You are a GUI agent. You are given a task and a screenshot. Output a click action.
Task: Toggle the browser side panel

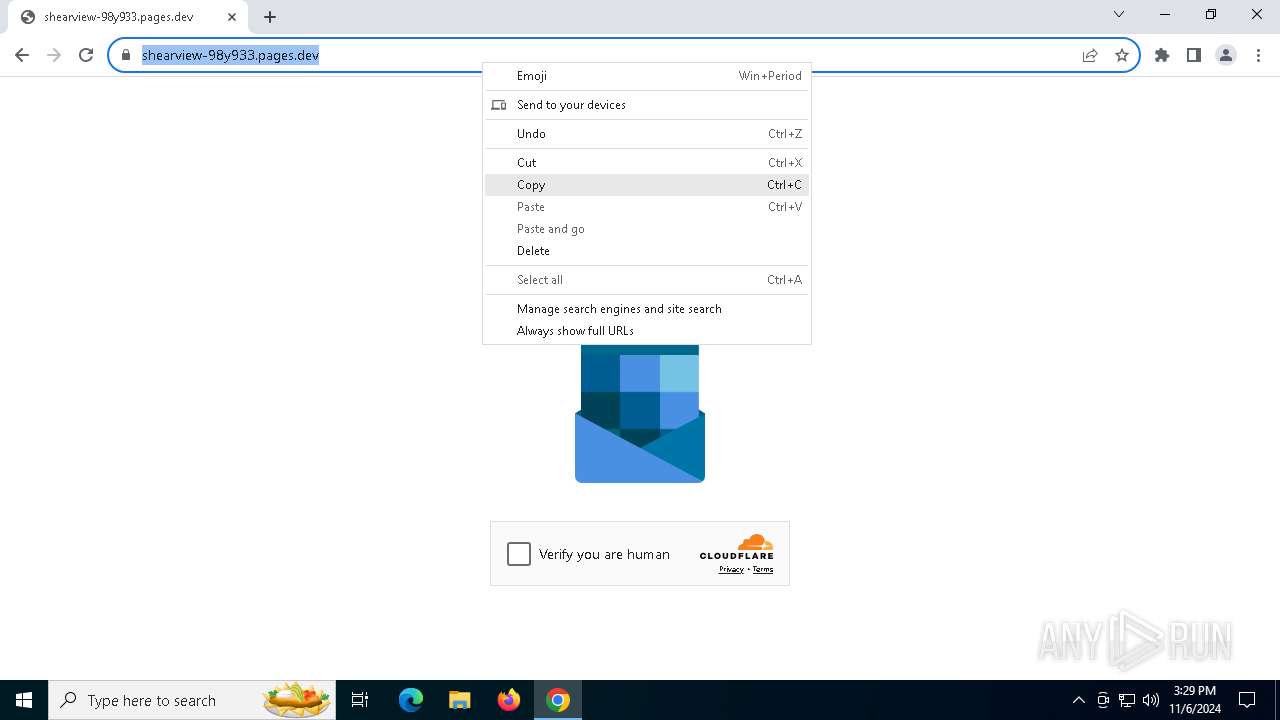coord(1194,55)
